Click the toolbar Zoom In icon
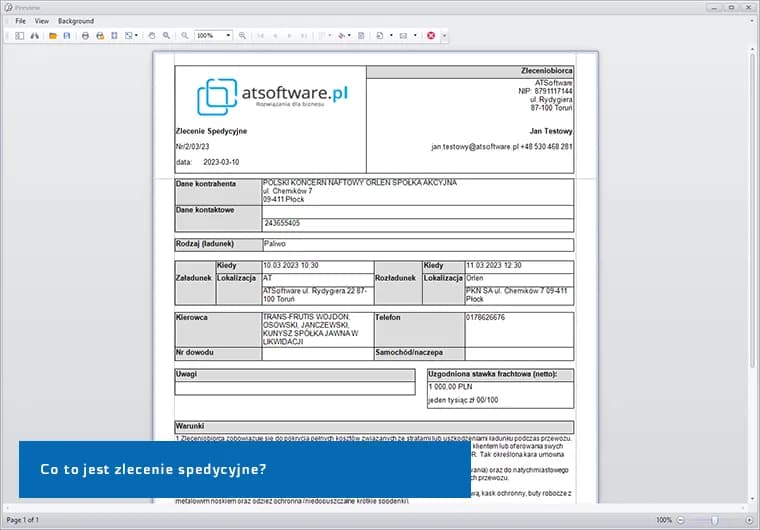The width and height of the screenshot is (760, 530). tap(243, 35)
